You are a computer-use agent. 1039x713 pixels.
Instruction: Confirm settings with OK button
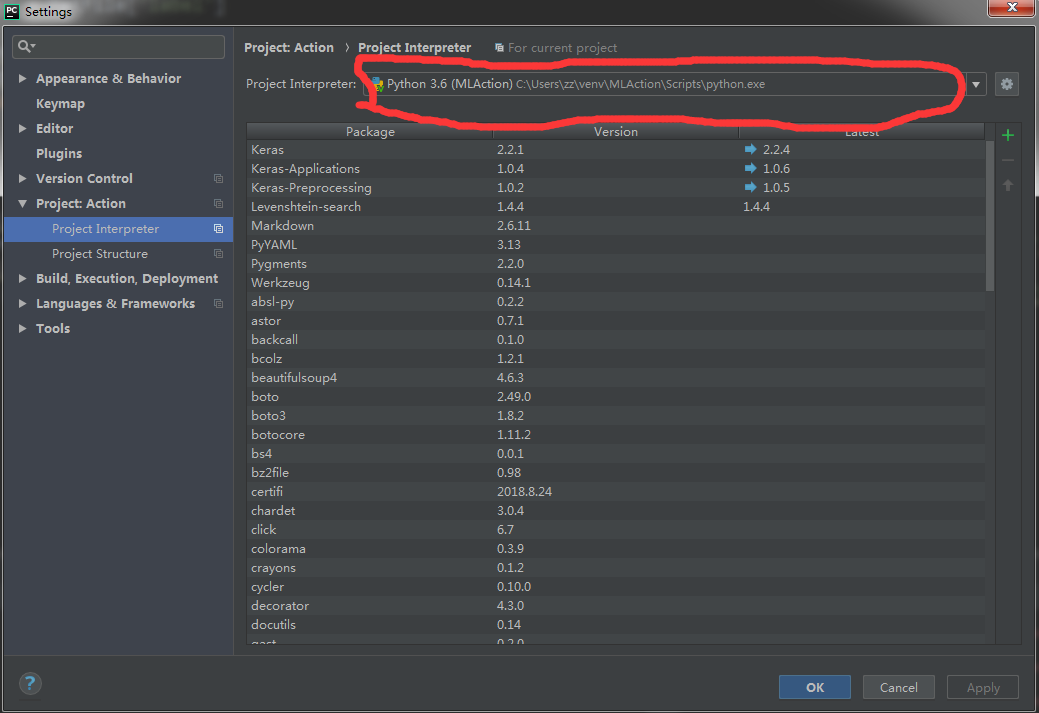(814, 687)
